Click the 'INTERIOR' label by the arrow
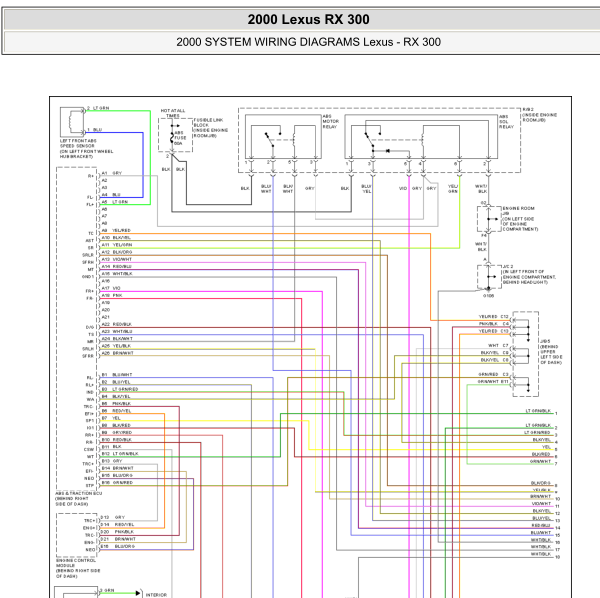Screen dimensions: 600x598 click(x=156, y=595)
